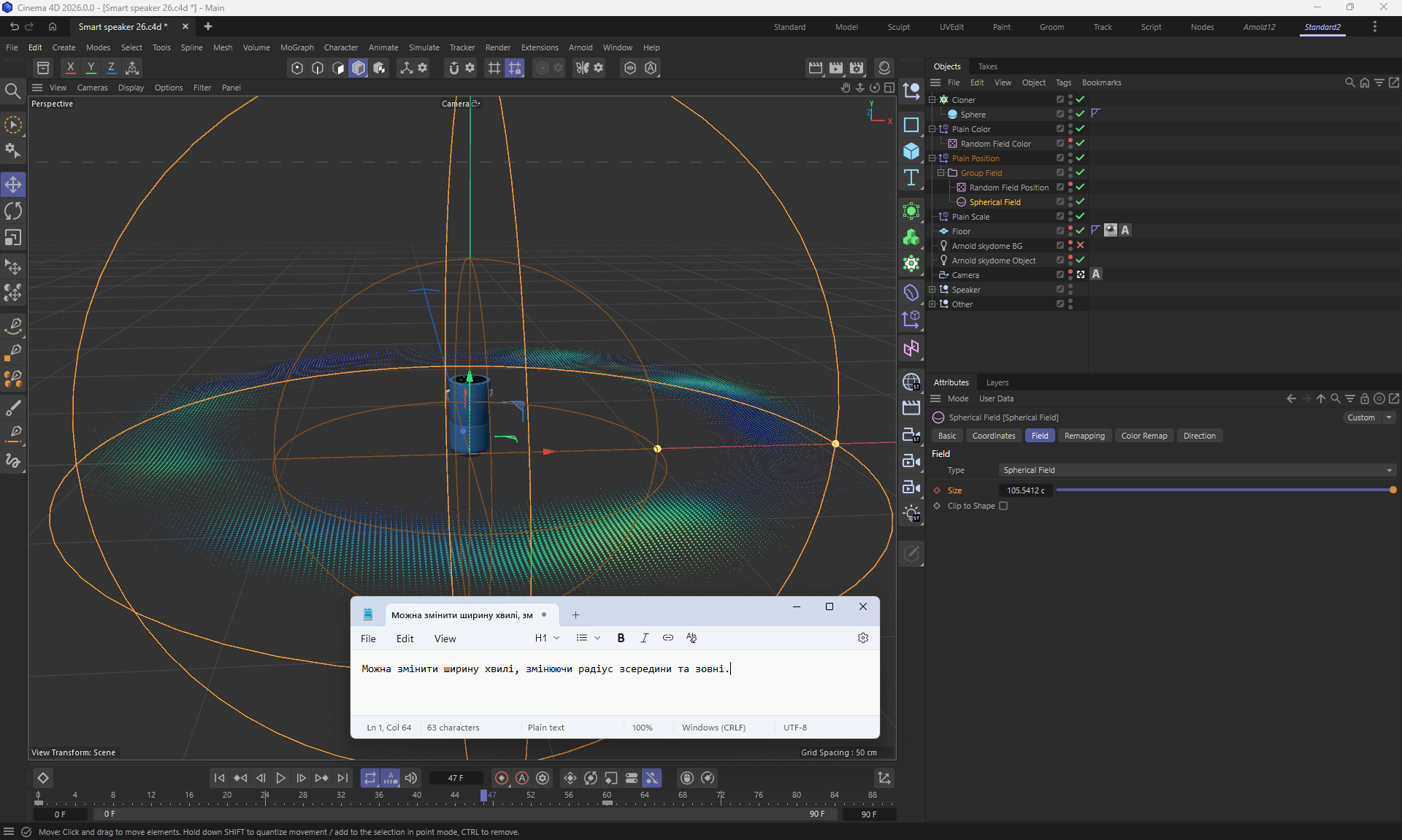Click the Custom button in Attributes
This screenshot has width=1402, height=840.
tap(1361, 417)
